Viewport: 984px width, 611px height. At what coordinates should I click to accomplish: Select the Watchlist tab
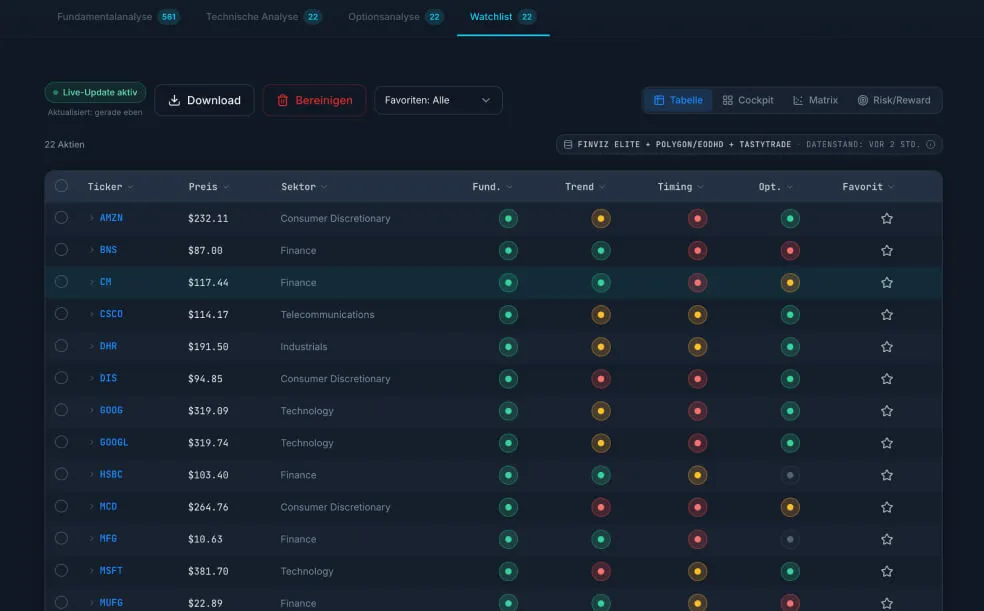[503, 17]
